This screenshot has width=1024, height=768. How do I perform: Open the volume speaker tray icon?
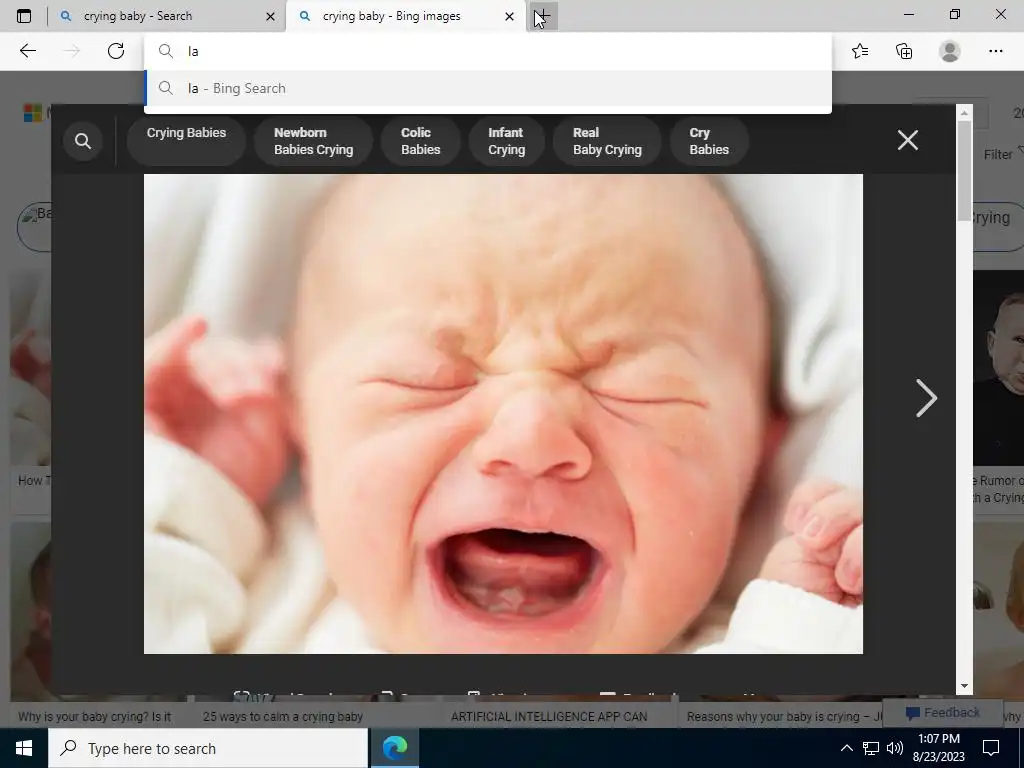click(895, 748)
